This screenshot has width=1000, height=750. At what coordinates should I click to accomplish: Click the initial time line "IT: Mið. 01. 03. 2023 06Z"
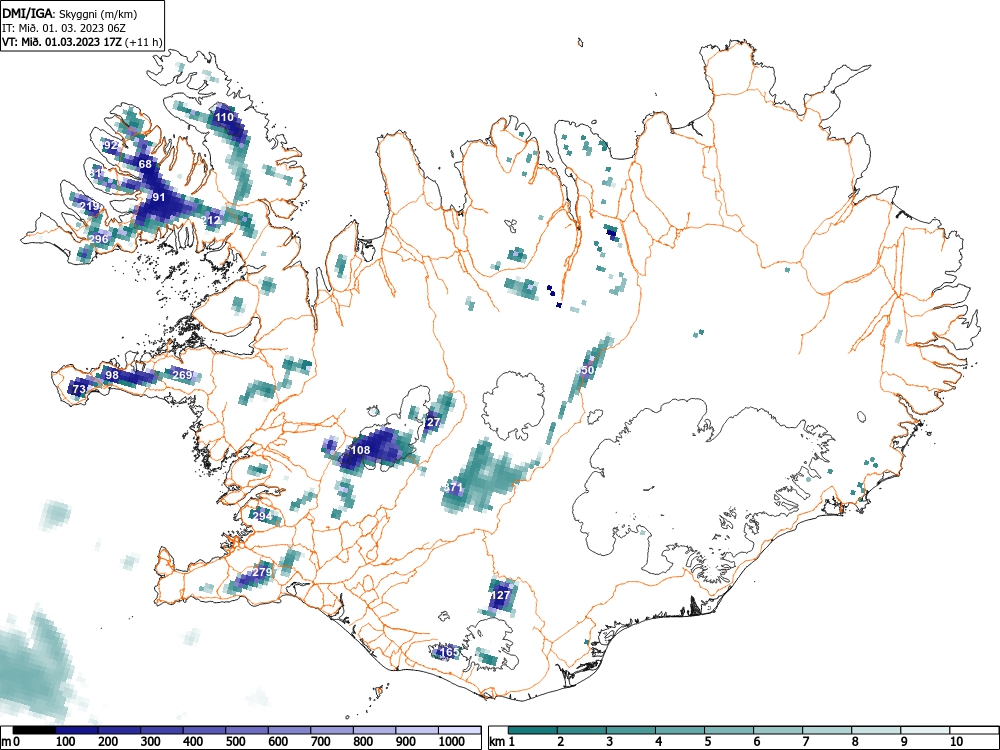pos(62,28)
